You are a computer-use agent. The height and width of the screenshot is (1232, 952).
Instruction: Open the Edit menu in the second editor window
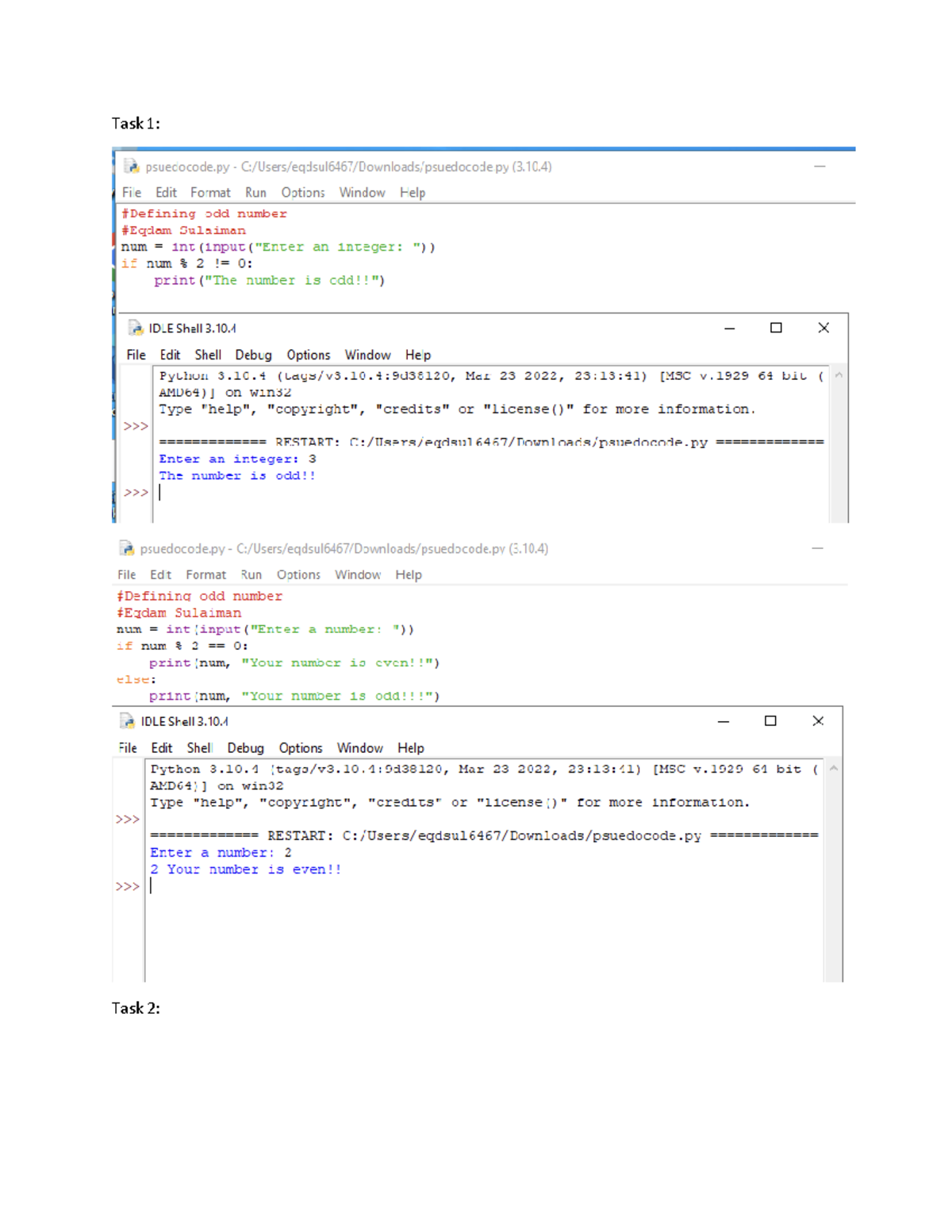[x=160, y=574]
